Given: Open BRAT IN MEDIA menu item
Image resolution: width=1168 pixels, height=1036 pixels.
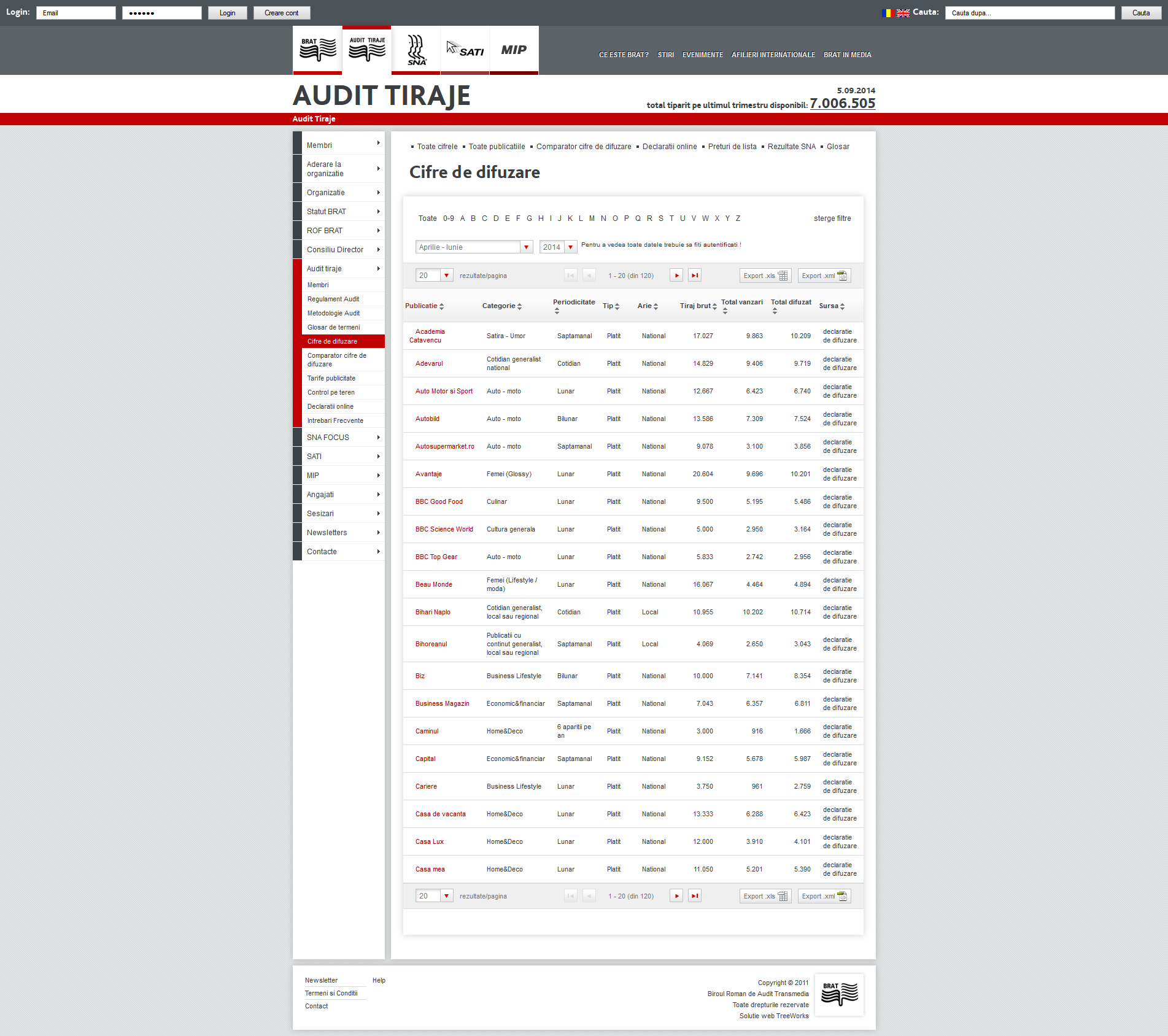Looking at the screenshot, I should click(x=848, y=55).
